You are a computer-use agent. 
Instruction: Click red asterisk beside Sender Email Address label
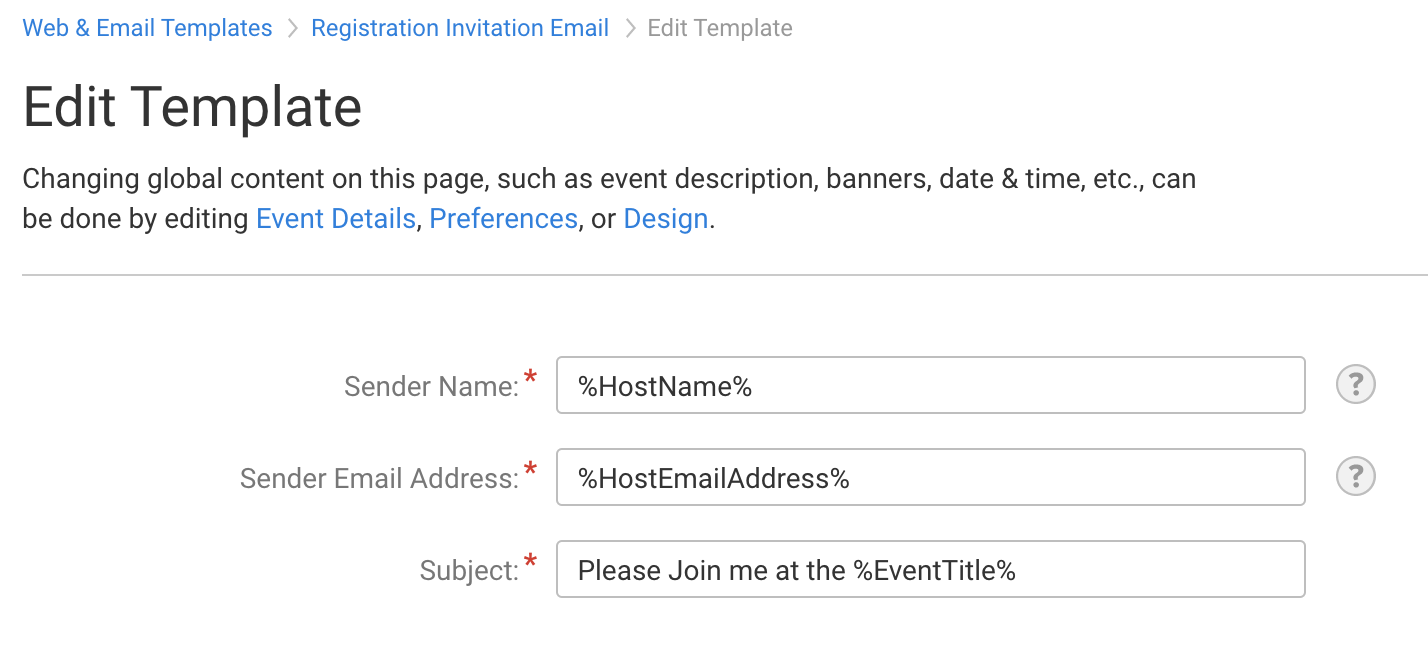(531, 470)
